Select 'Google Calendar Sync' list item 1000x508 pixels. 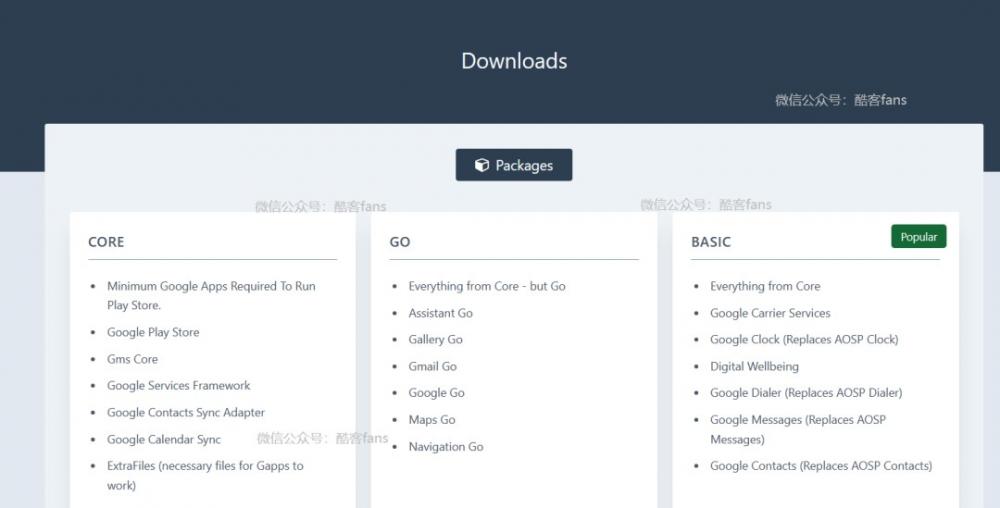[x=164, y=439]
